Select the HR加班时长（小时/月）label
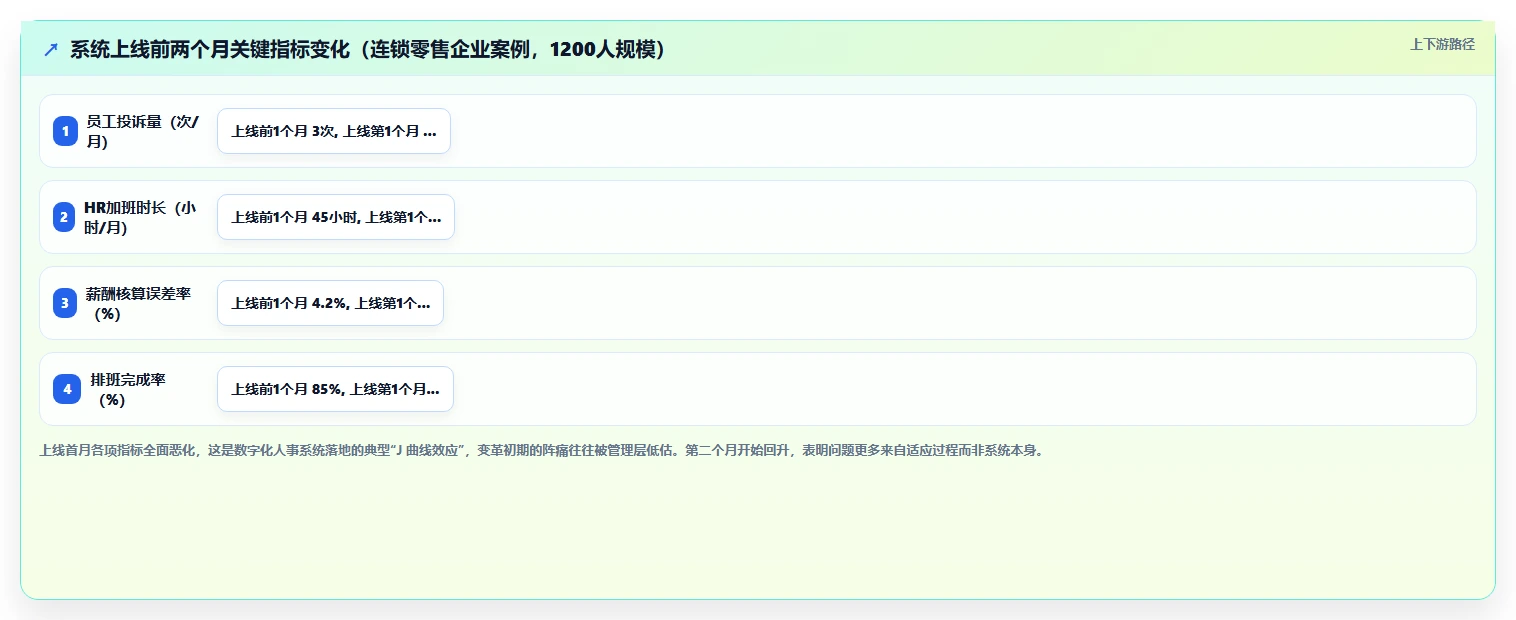The width and height of the screenshot is (1516, 620). point(140,217)
